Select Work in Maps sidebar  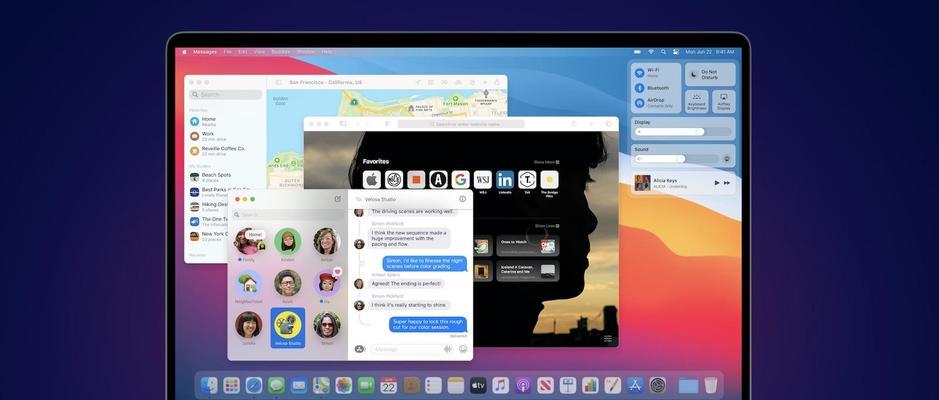click(x=226, y=136)
